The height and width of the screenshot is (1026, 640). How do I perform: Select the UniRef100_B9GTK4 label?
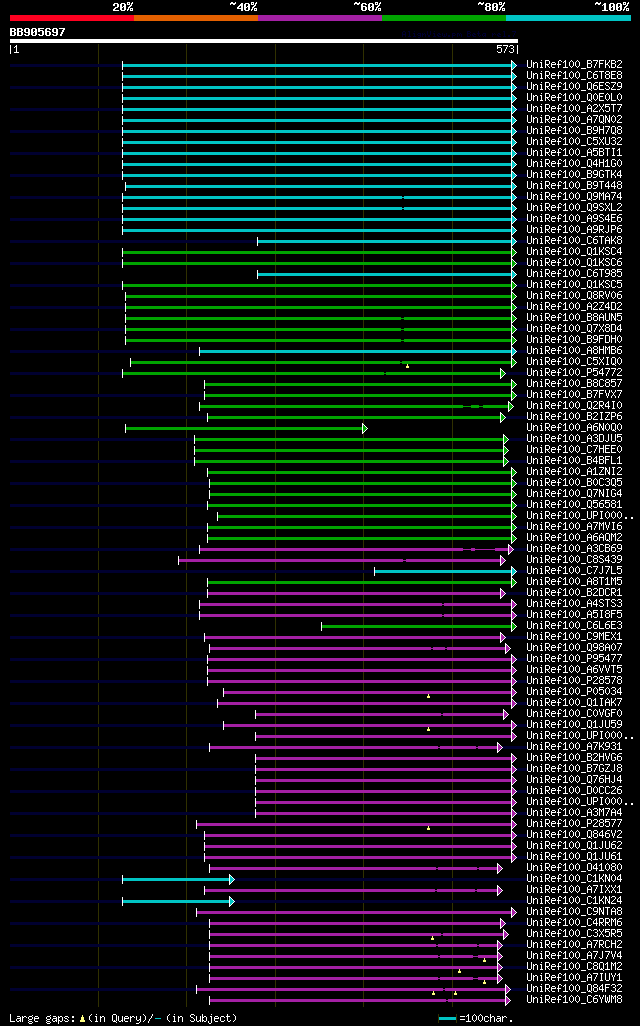[575, 175]
